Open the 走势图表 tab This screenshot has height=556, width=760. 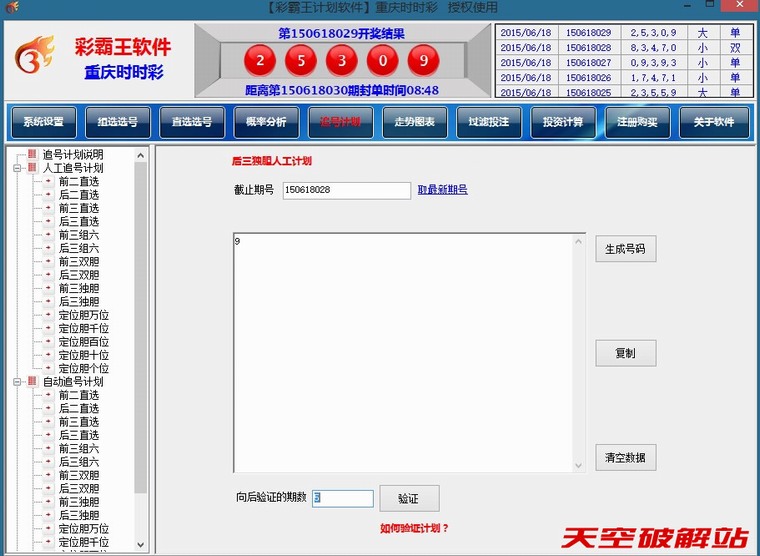click(x=414, y=122)
